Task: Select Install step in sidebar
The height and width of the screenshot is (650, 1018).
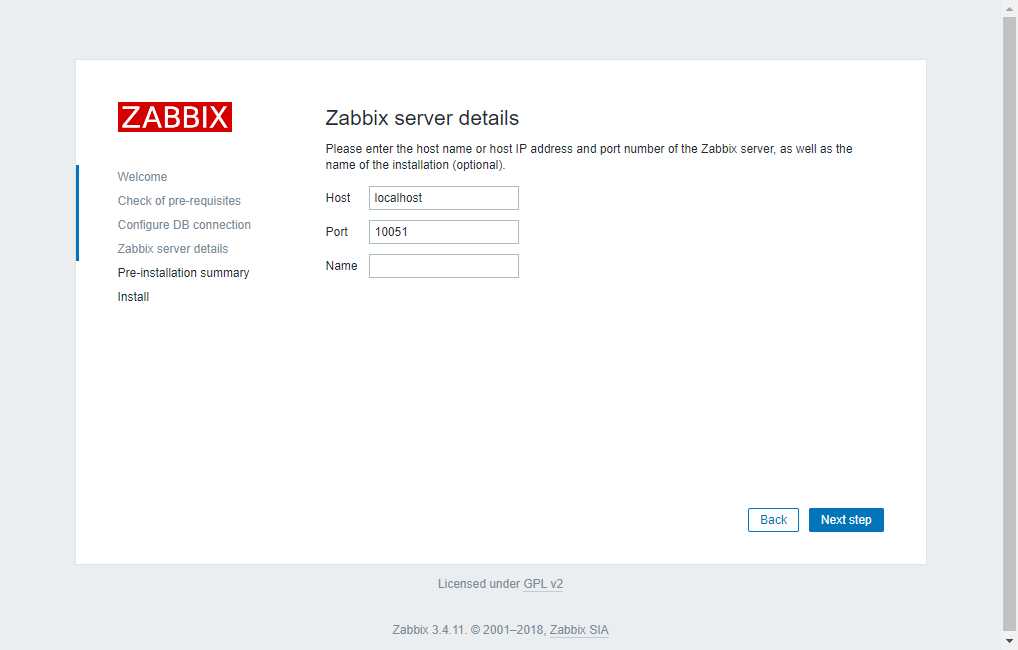Action: point(133,297)
